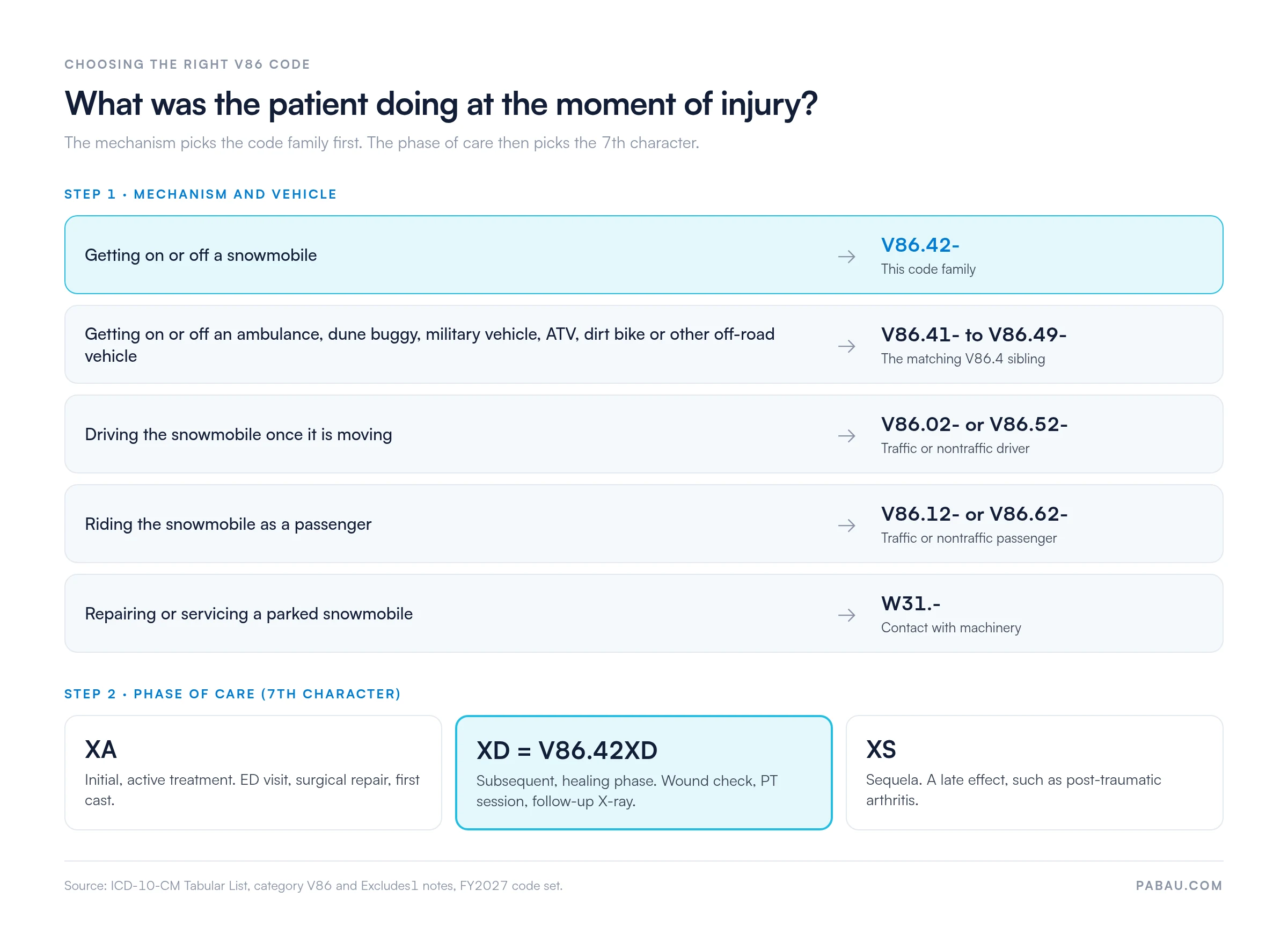The image size is (1288, 934).
Task: Click the source citation text in footer
Action: point(313,886)
